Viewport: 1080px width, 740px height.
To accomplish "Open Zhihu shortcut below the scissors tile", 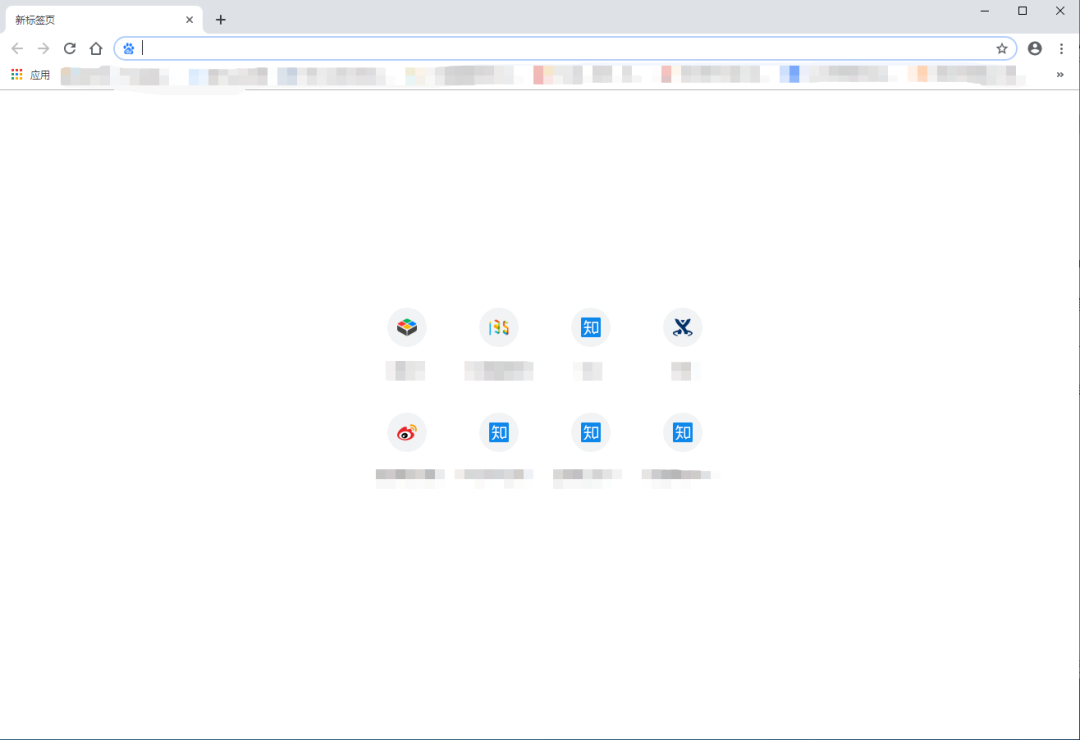I will (x=683, y=433).
